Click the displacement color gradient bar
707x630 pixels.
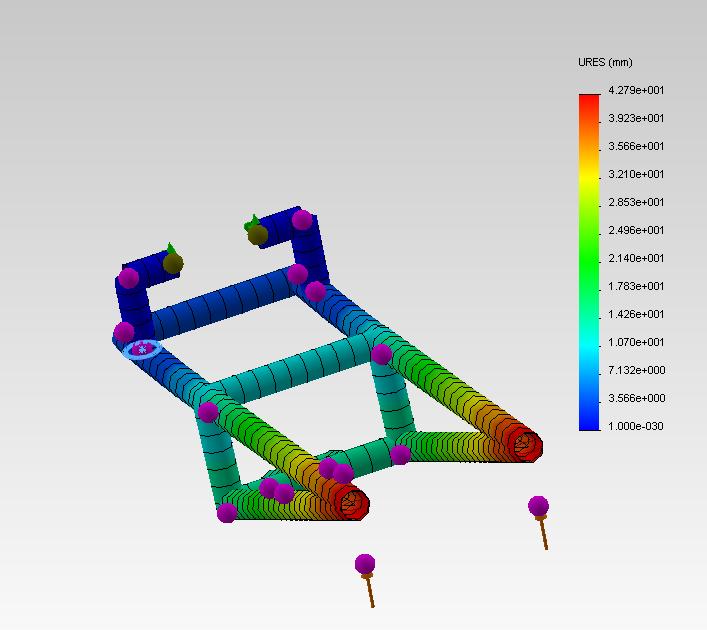click(x=589, y=262)
